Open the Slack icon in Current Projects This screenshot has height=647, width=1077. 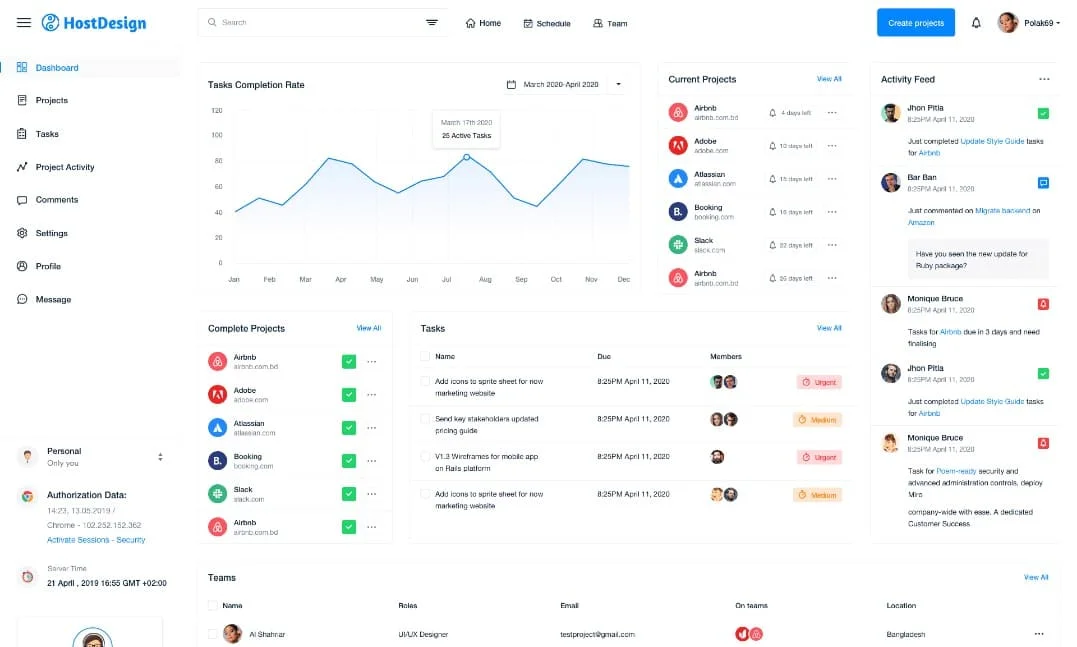point(678,244)
